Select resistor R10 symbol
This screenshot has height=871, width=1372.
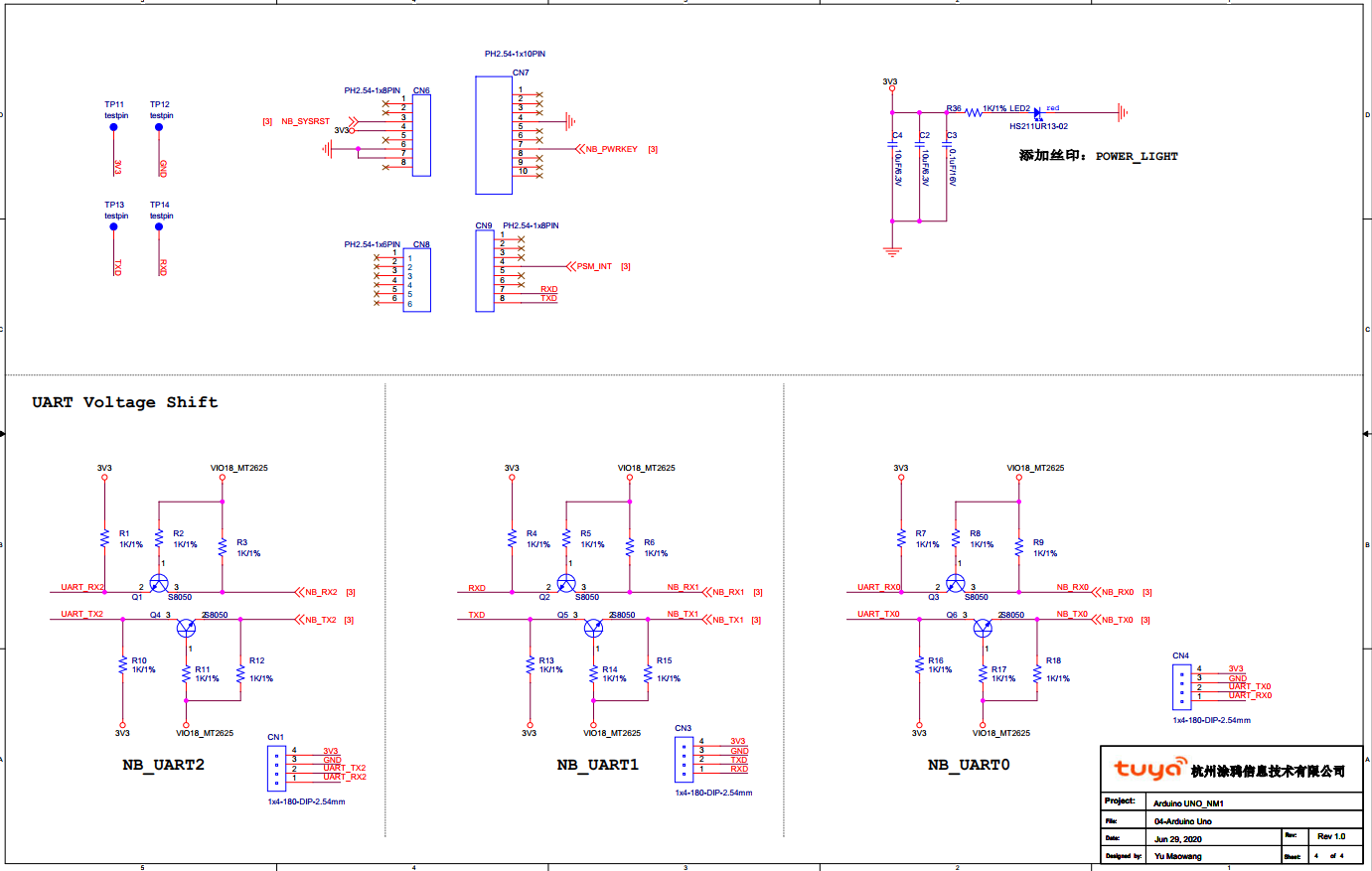click(123, 665)
